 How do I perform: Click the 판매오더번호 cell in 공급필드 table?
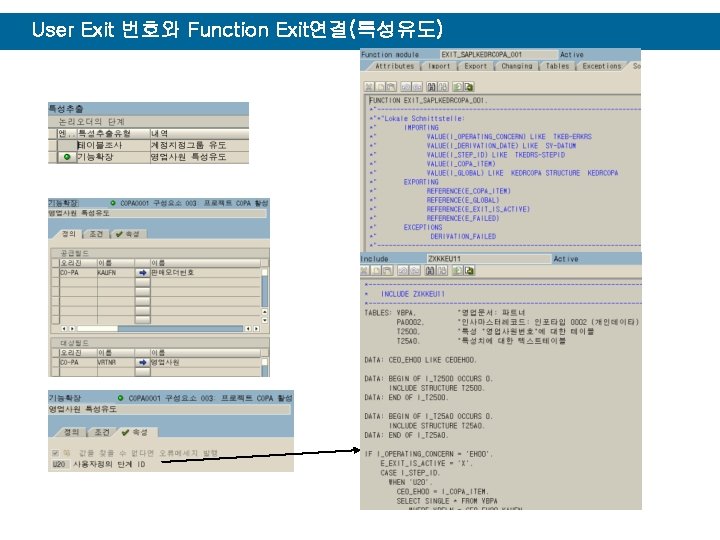(205, 273)
